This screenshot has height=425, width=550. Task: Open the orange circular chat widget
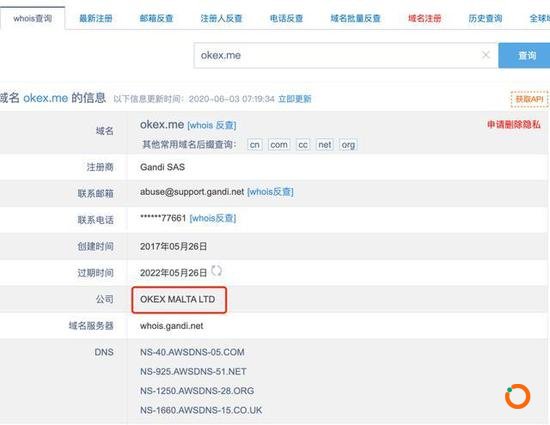pyautogui.click(x=517, y=396)
